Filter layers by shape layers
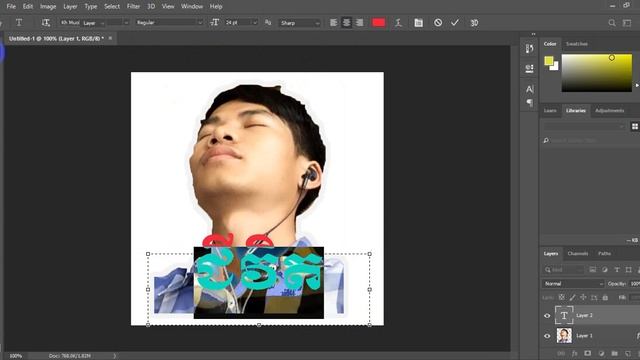Image resolution: width=640 pixels, height=360 pixels. (x=629, y=270)
